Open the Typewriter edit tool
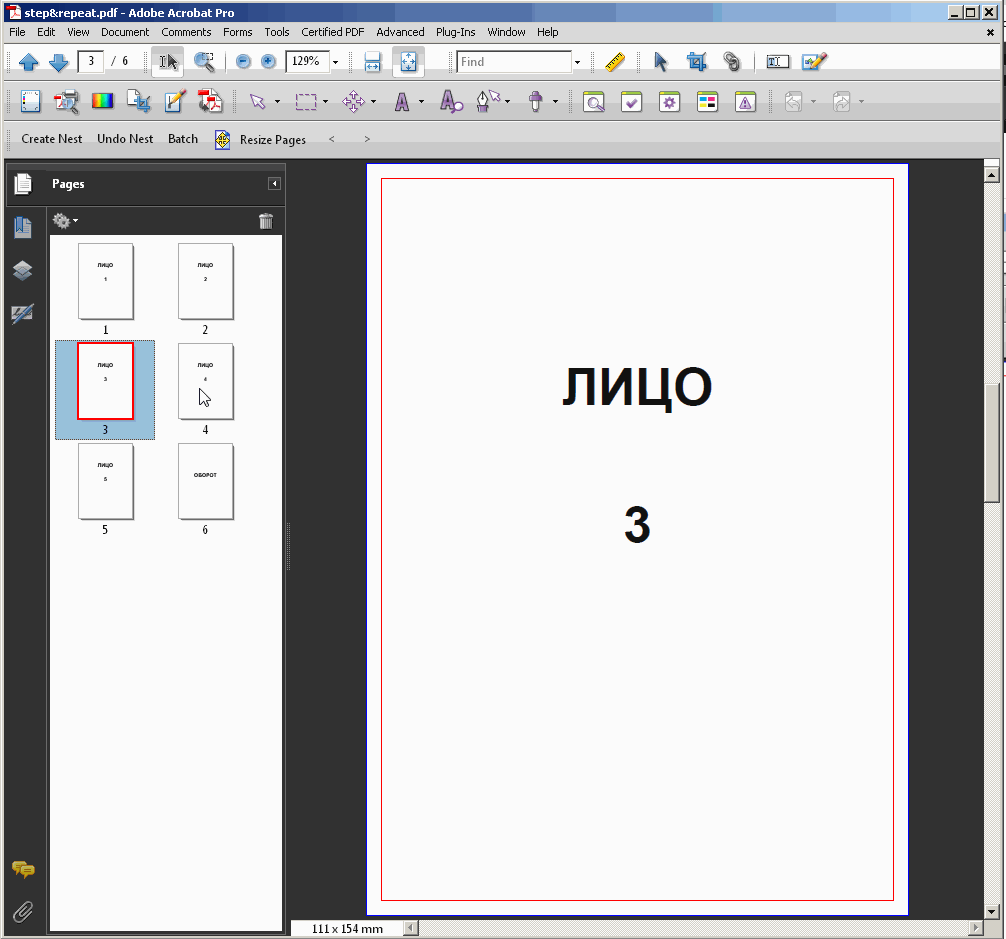The image size is (1006, 939). [814, 62]
